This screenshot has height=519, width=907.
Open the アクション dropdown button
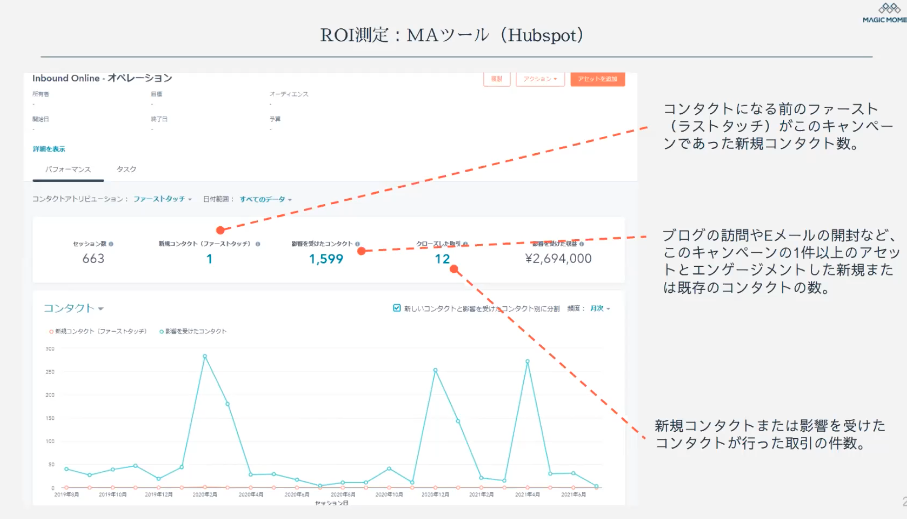540,79
